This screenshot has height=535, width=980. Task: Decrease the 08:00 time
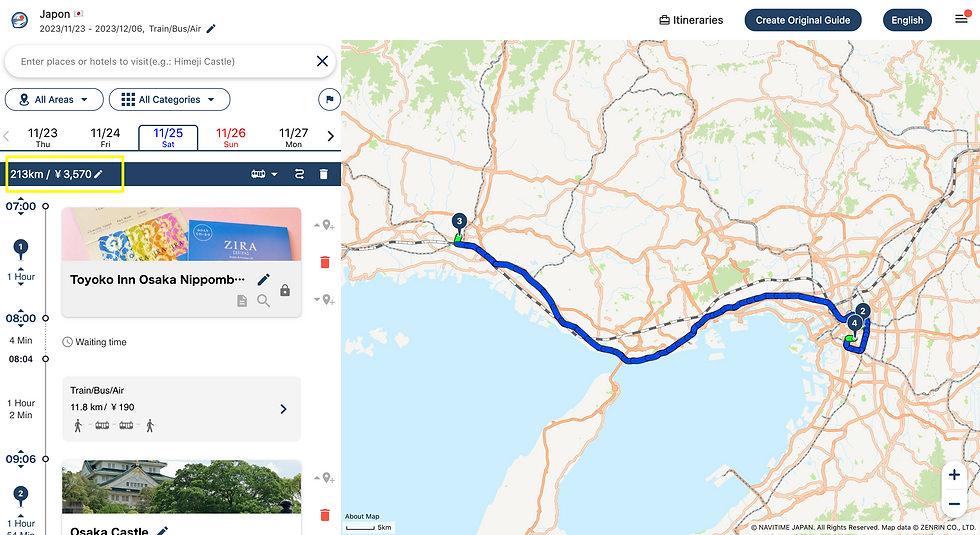pos(21,326)
